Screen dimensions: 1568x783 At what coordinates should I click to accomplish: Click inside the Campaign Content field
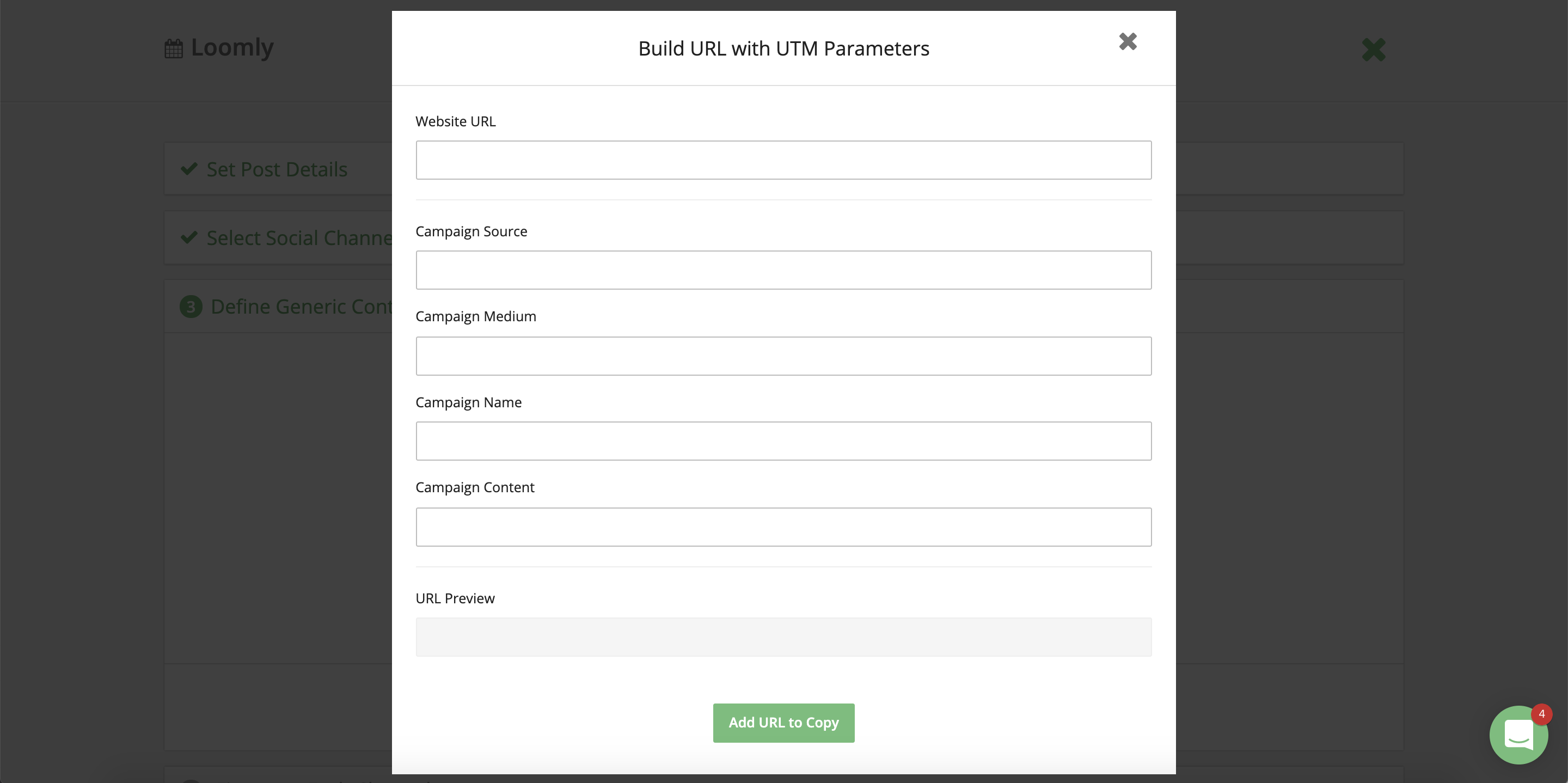pyautogui.click(x=783, y=527)
